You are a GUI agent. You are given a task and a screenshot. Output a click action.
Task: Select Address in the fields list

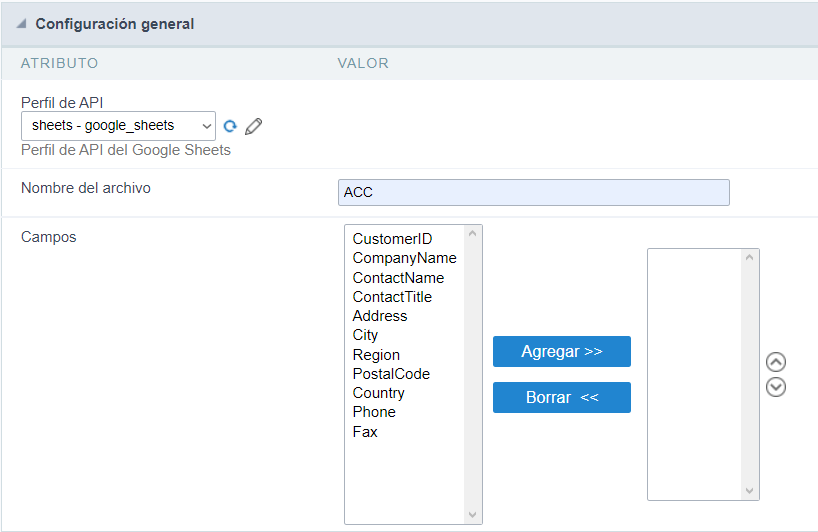[x=380, y=316]
